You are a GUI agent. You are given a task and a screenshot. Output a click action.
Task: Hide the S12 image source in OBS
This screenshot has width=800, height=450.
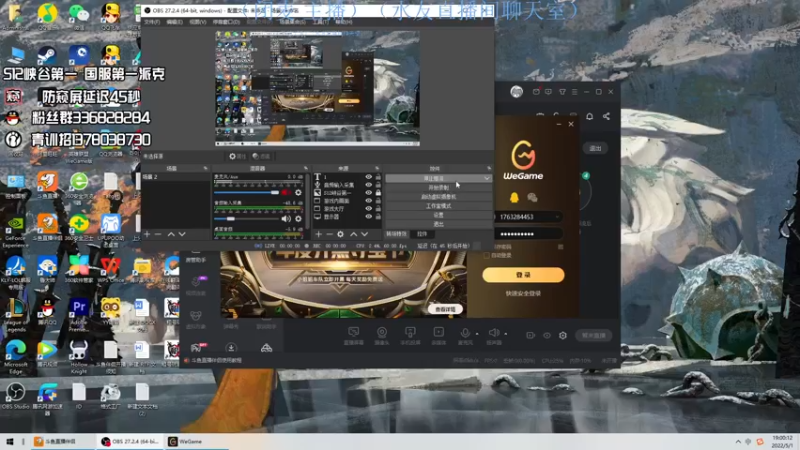[x=368, y=193]
